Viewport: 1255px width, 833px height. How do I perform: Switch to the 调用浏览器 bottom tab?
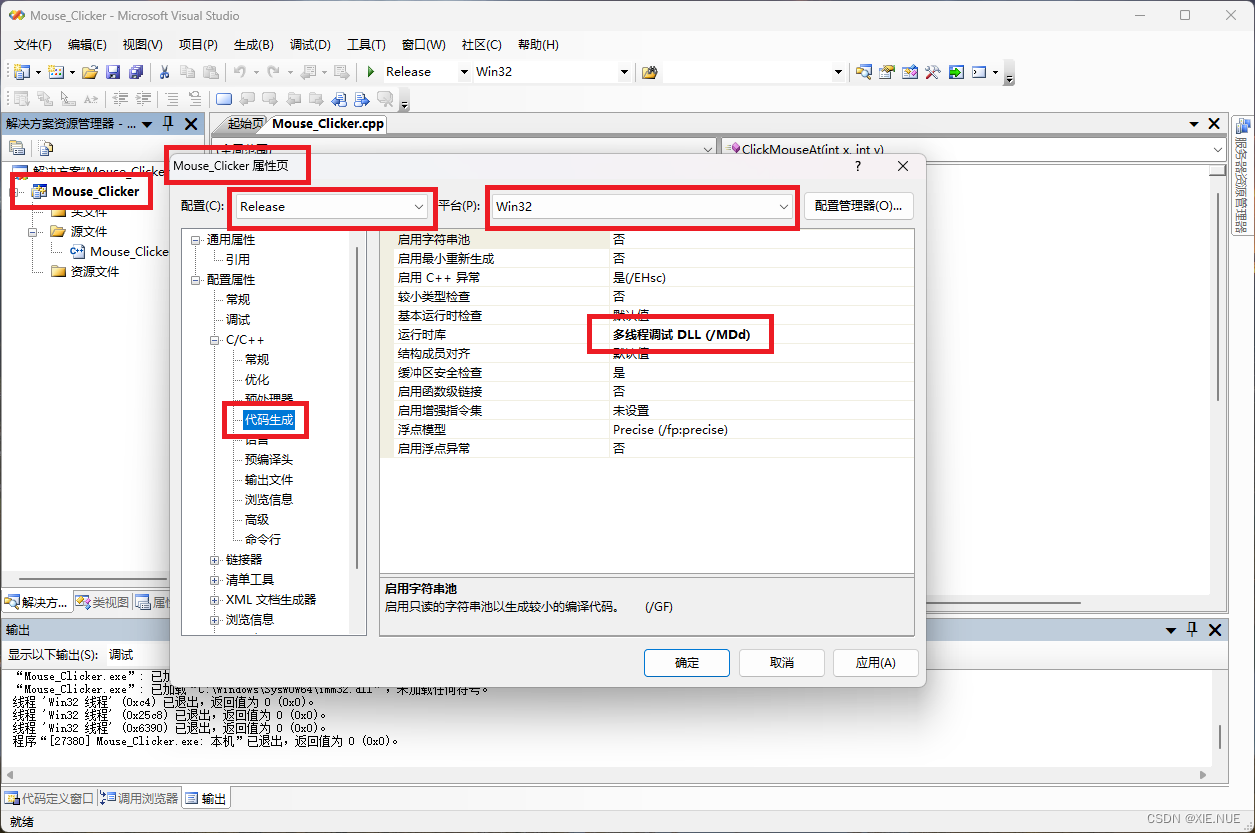(139, 798)
